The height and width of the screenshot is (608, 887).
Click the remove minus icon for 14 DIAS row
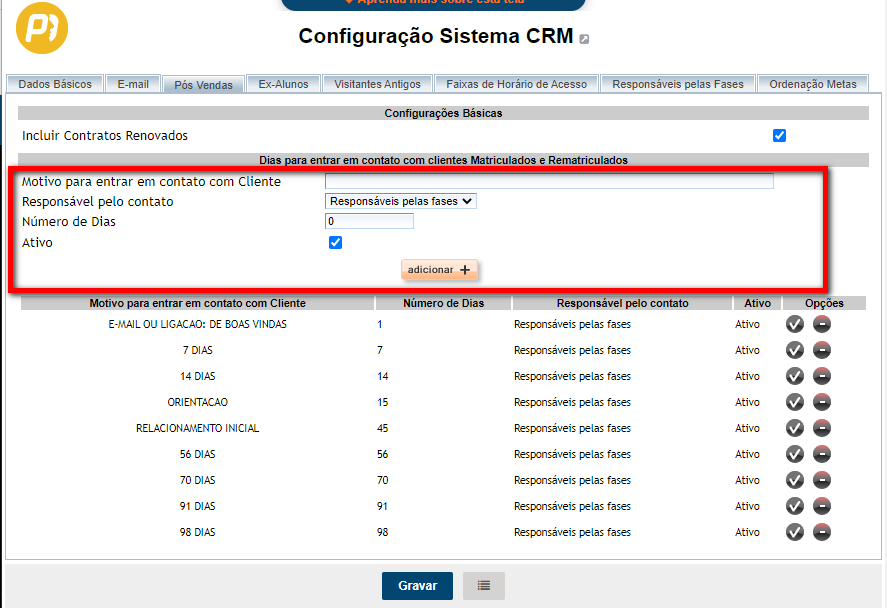pyautogui.click(x=822, y=376)
